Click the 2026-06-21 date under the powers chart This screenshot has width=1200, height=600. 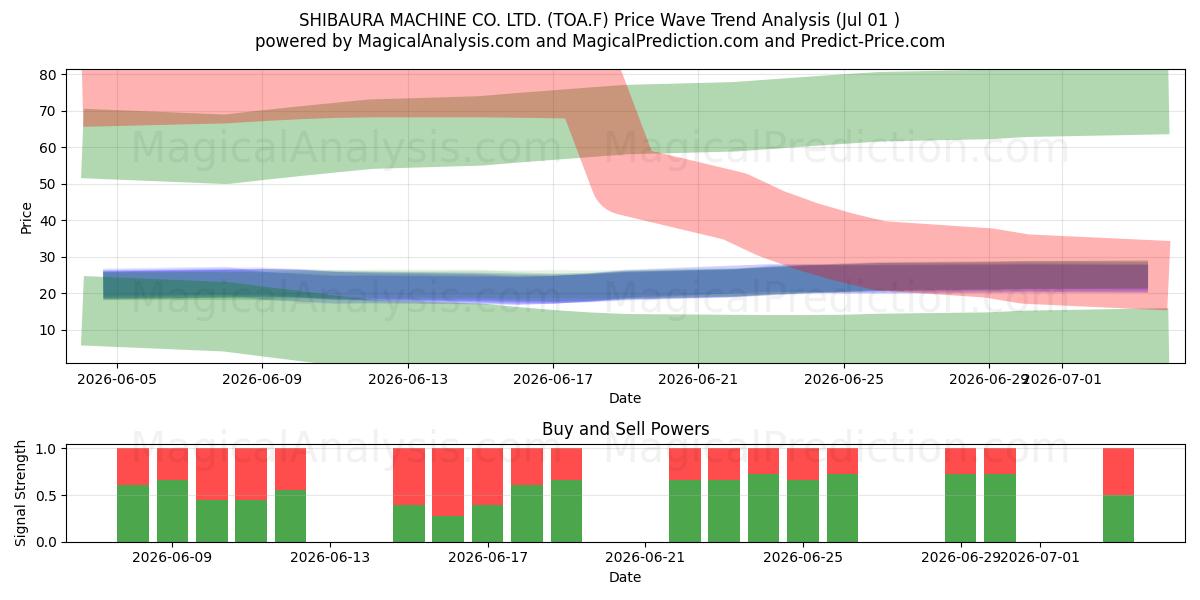[x=645, y=558]
